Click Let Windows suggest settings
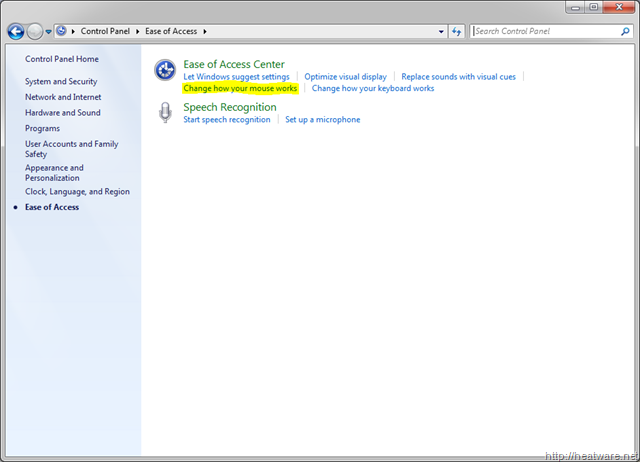Viewport: 640px width, 462px height. pos(236,76)
